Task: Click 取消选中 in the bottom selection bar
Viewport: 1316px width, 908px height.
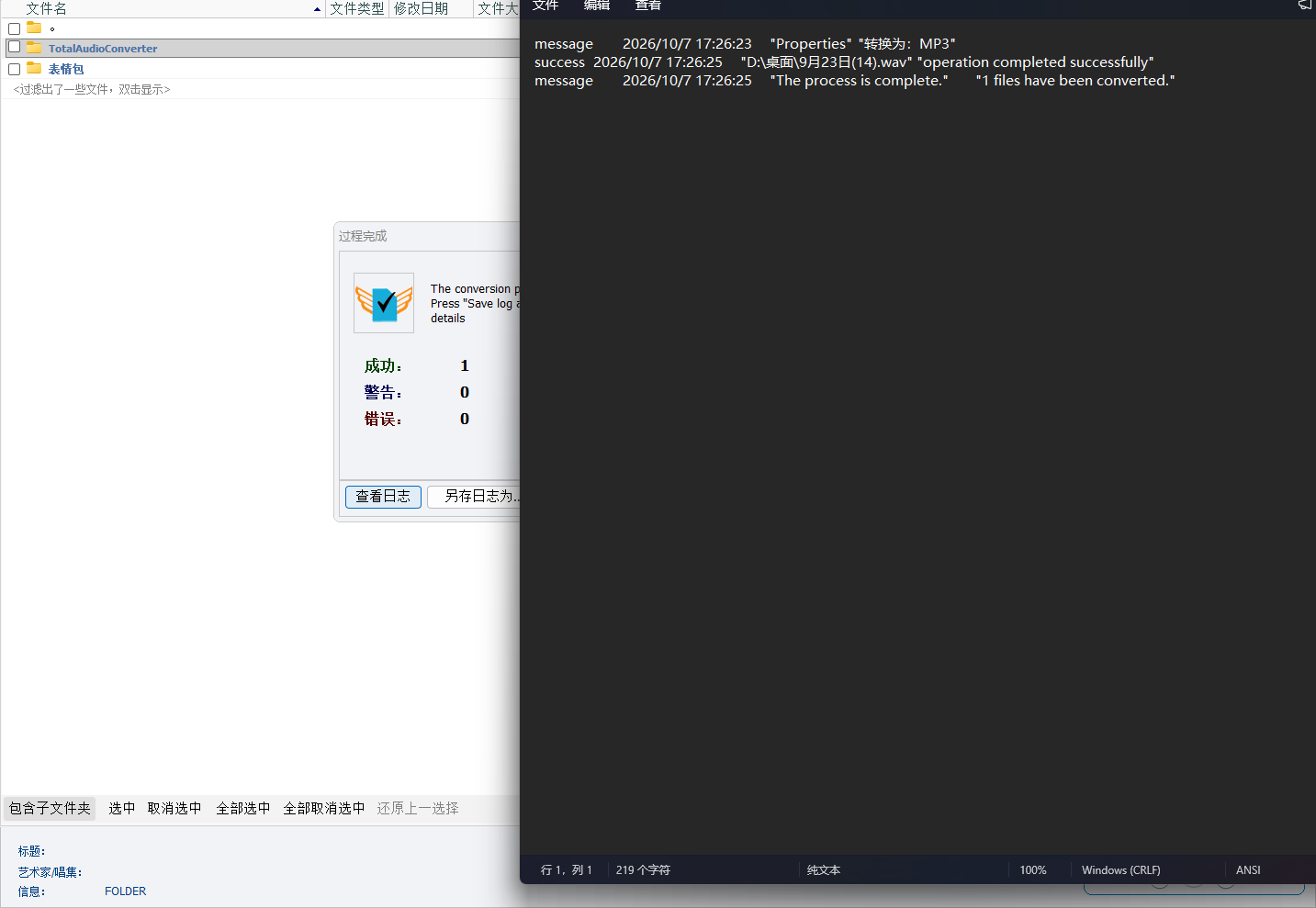Action: coord(174,809)
